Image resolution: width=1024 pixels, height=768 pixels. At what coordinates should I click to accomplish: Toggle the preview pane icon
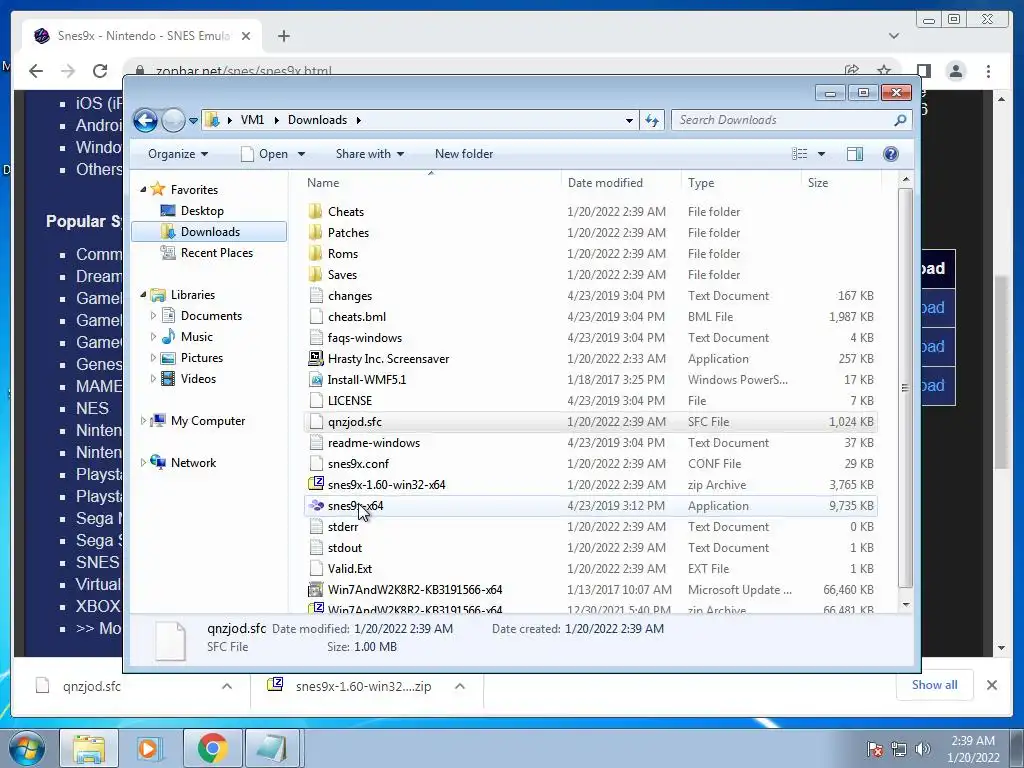click(x=855, y=154)
